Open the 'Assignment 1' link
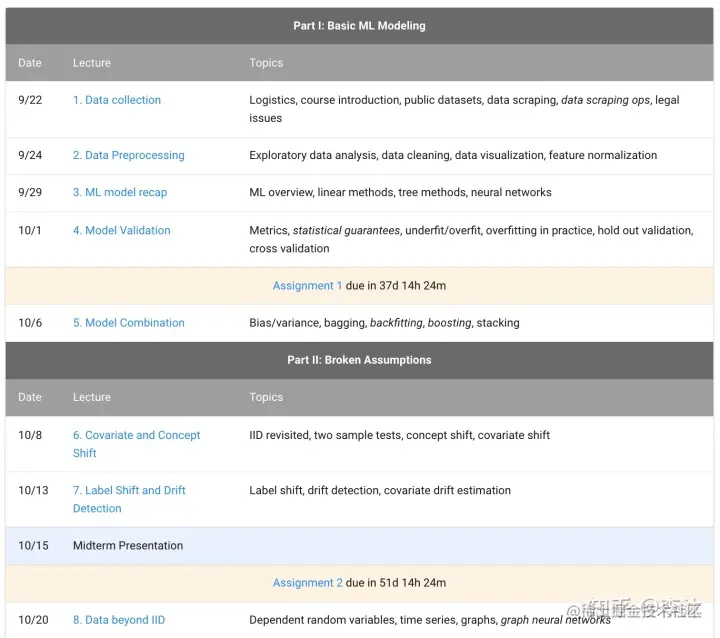The image size is (720, 638). point(307,286)
